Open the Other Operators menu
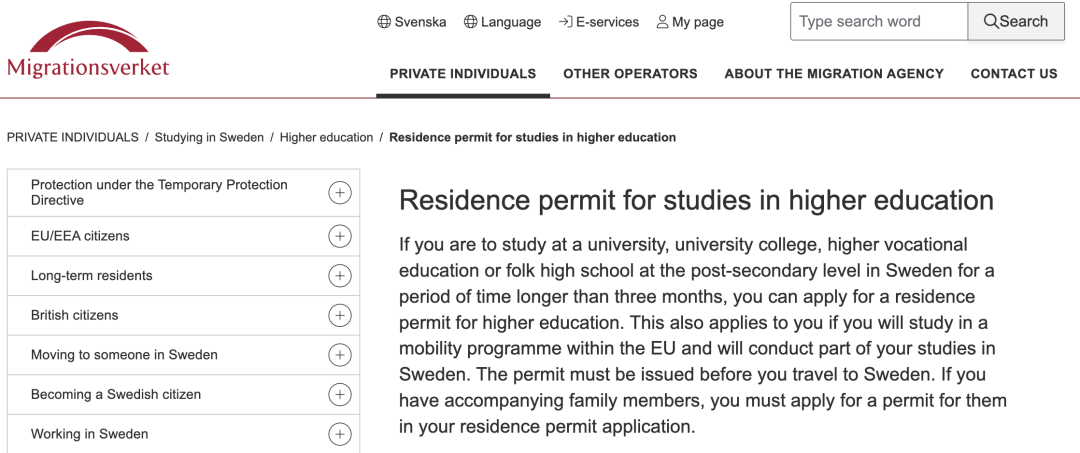 [630, 74]
